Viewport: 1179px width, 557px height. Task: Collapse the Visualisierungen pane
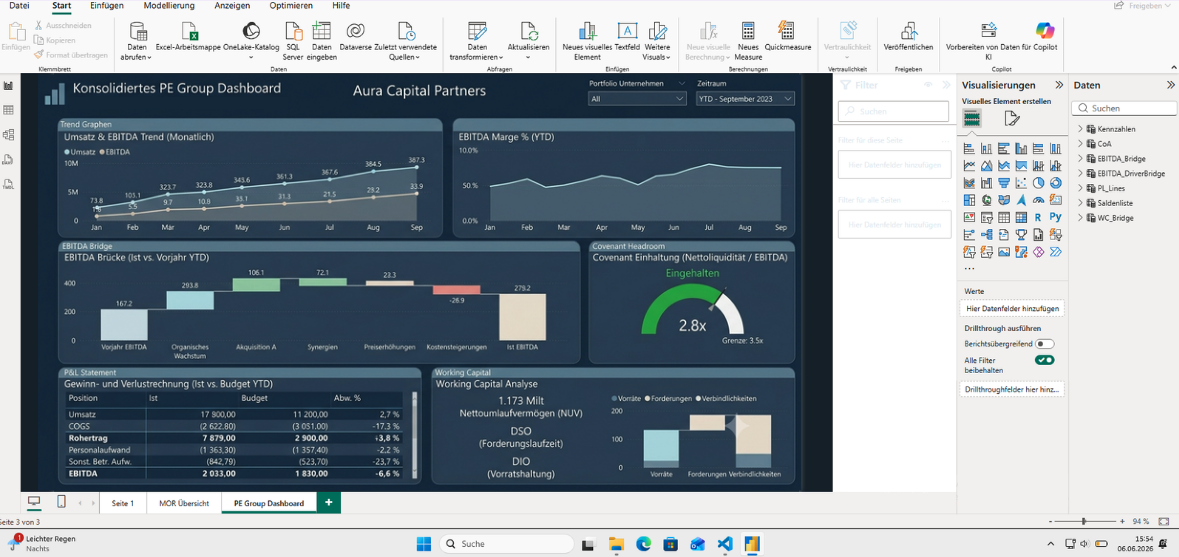[1059, 85]
